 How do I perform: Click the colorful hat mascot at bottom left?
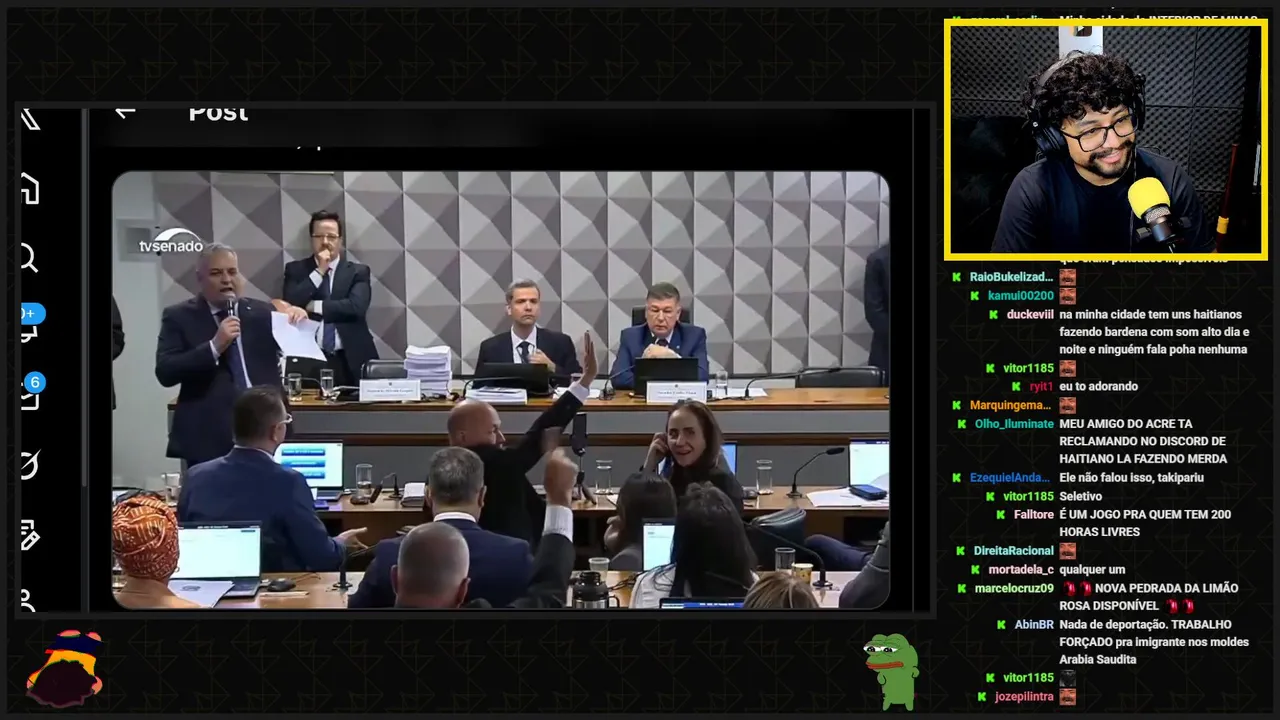(x=65, y=669)
